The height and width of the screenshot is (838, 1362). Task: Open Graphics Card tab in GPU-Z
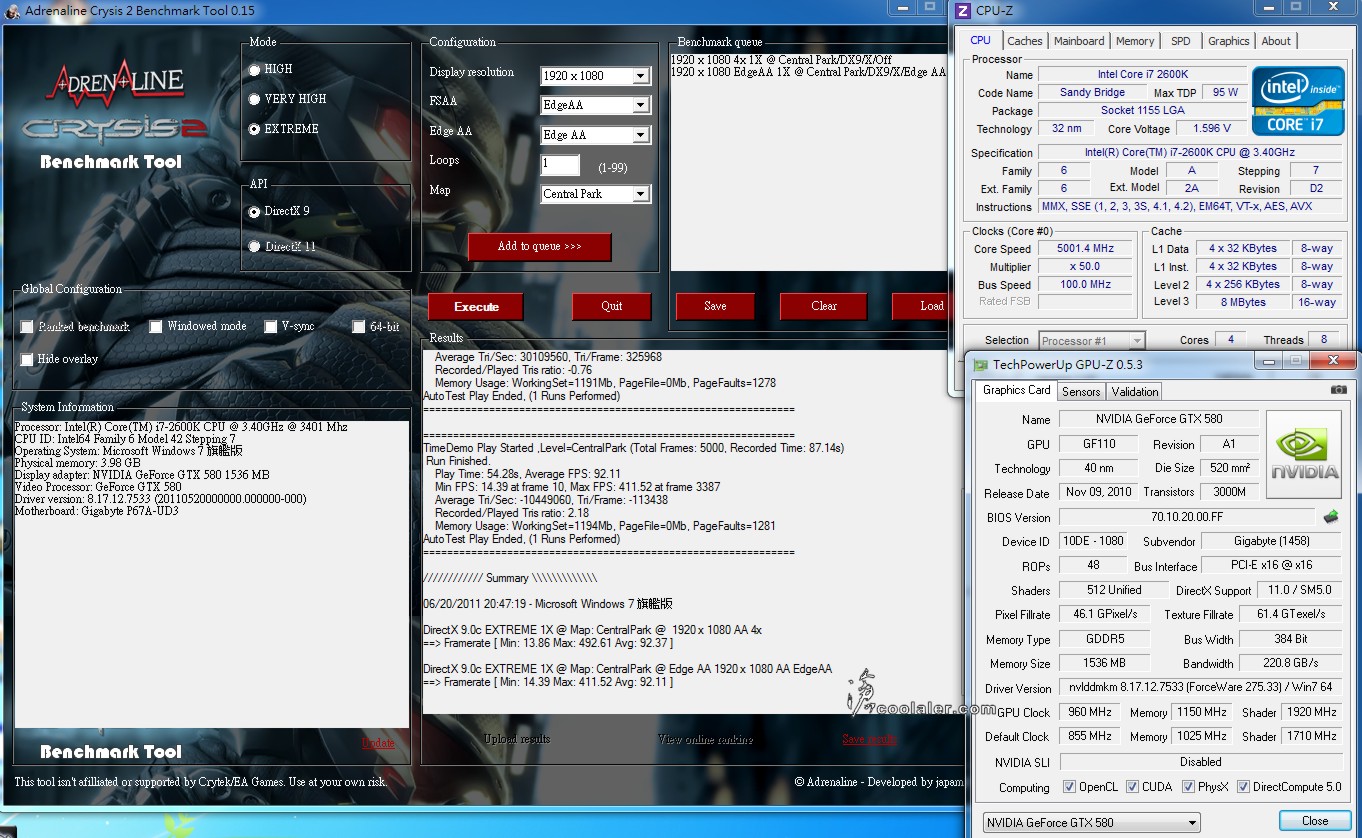(1017, 390)
